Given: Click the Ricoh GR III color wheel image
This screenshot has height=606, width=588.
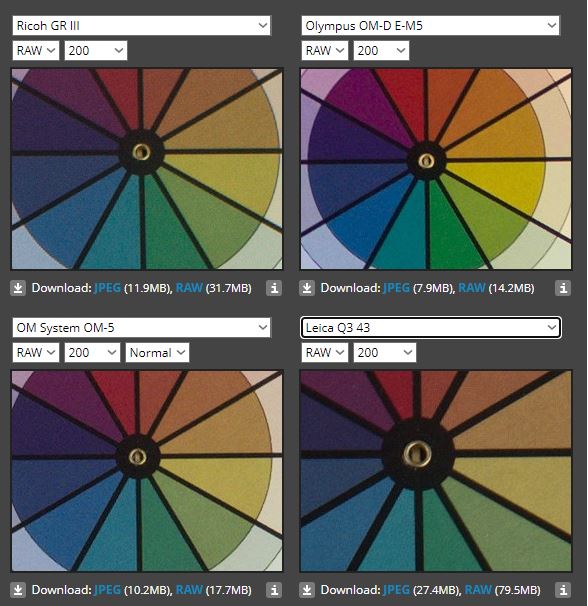Looking at the screenshot, I should point(147,169).
